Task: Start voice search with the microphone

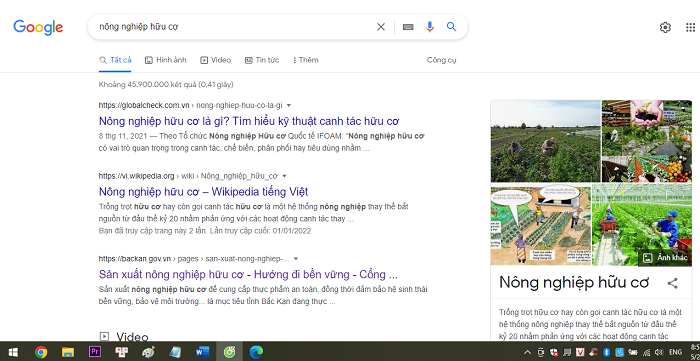Action: pos(429,27)
